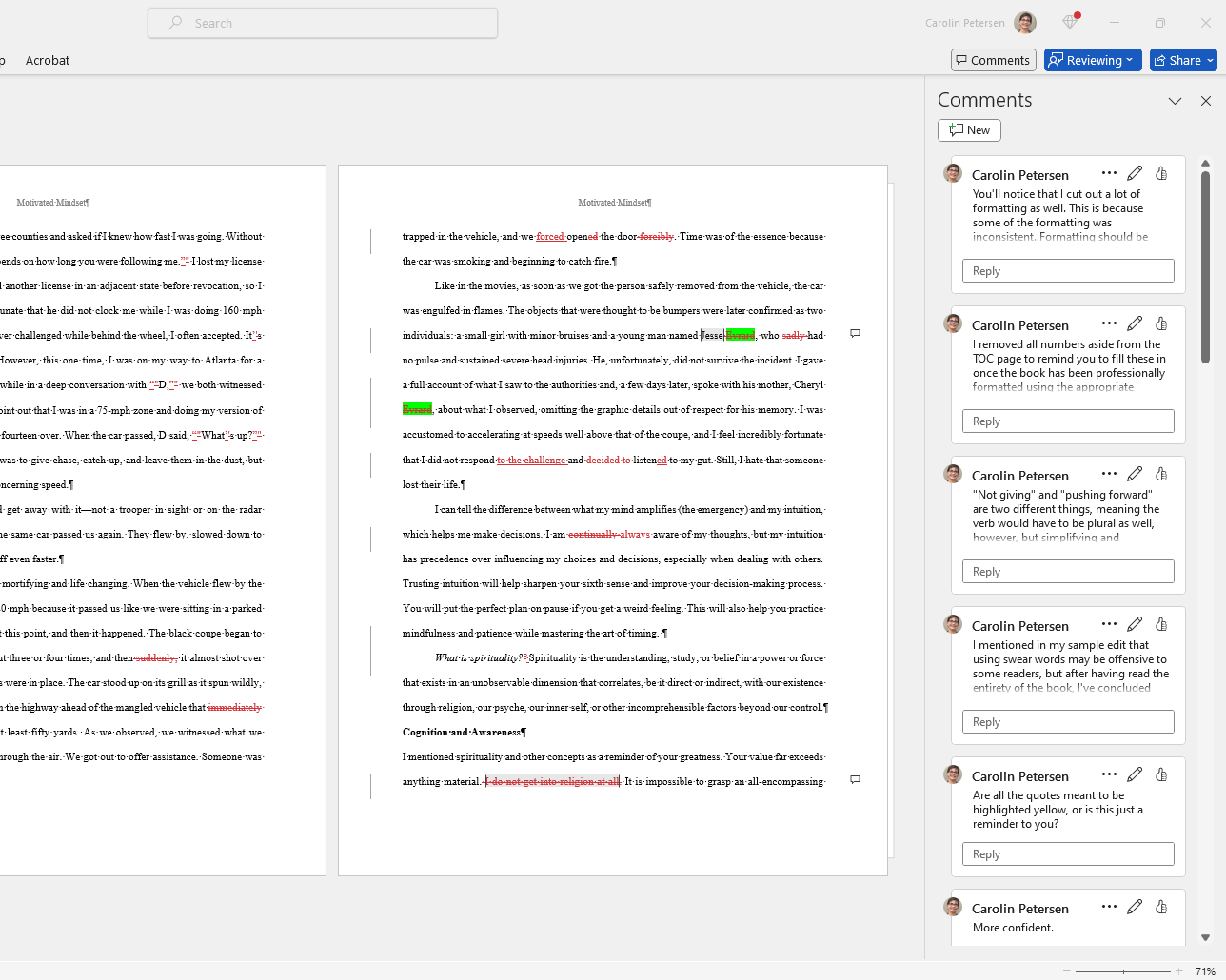This screenshot has width=1226, height=980.
Task: Edit the comment about swear words
Action: coord(1135,624)
